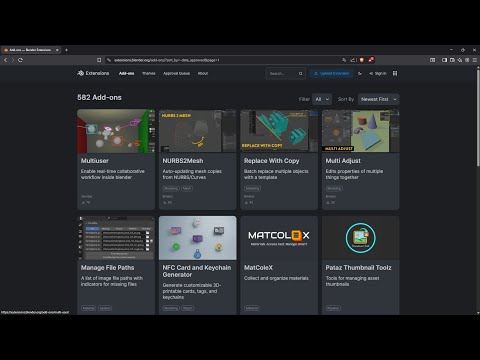Switch to the Add-ons tab

click(x=127, y=73)
